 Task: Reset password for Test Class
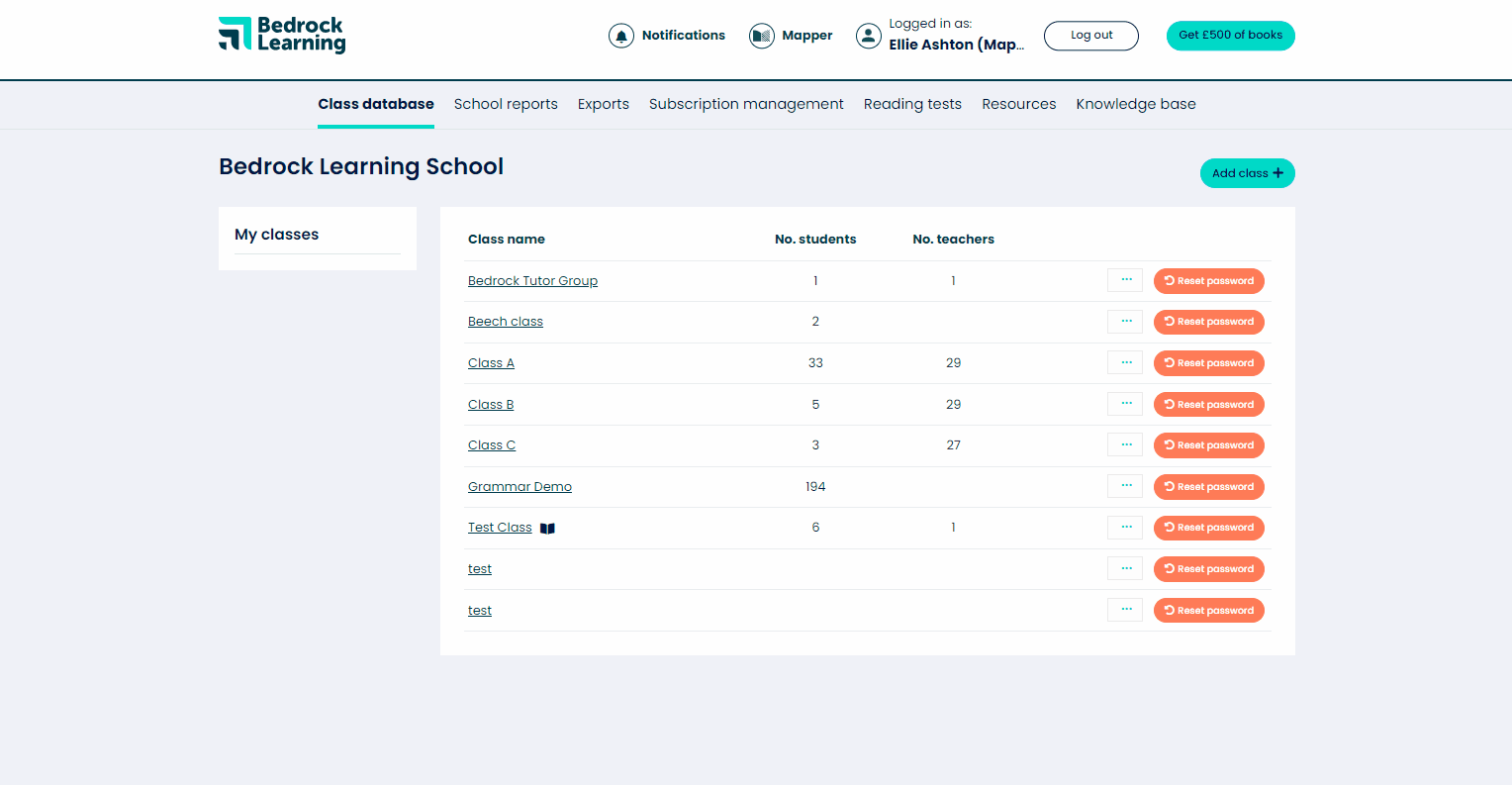coord(1209,528)
